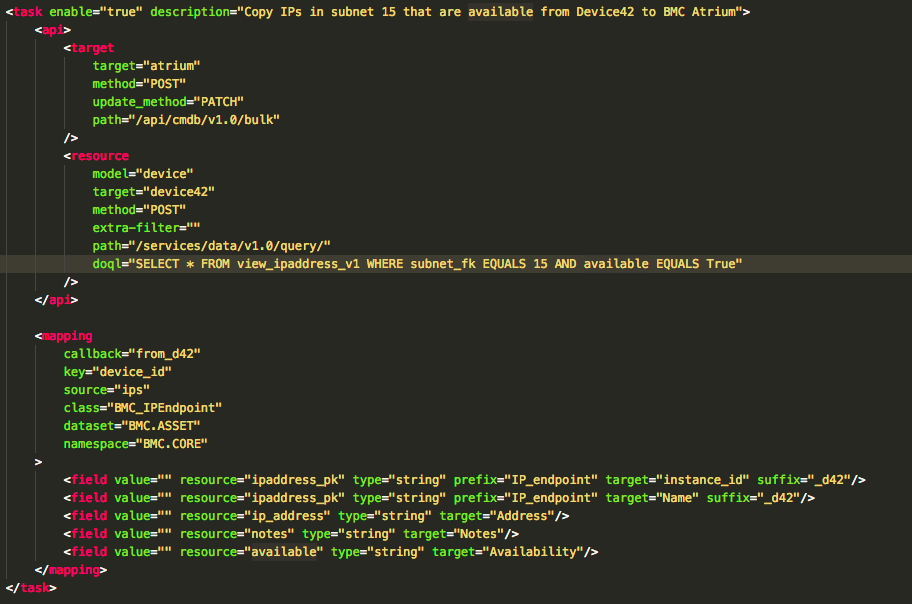The width and height of the screenshot is (912, 604).
Task: Click the class="BMC_IPEndpoint" attribute
Action: click(x=142, y=408)
